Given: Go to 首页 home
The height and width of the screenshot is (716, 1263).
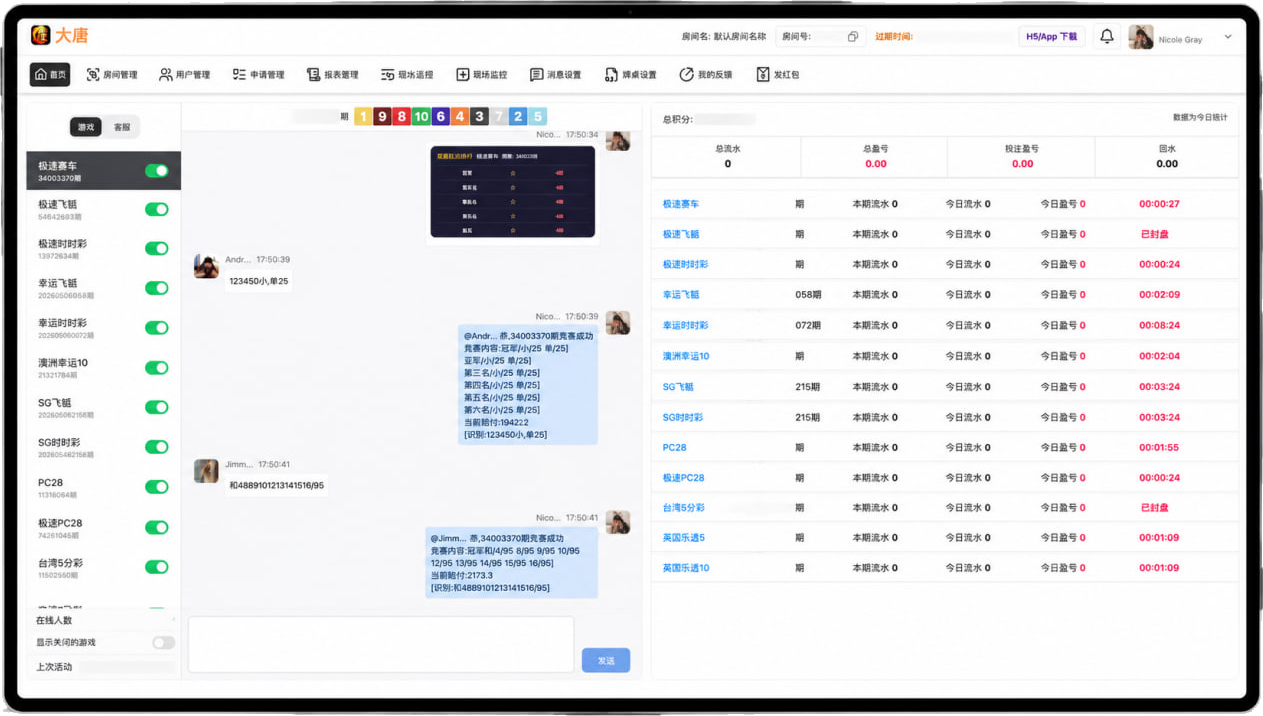Looking at the screenshot, I should coord(50,74).
